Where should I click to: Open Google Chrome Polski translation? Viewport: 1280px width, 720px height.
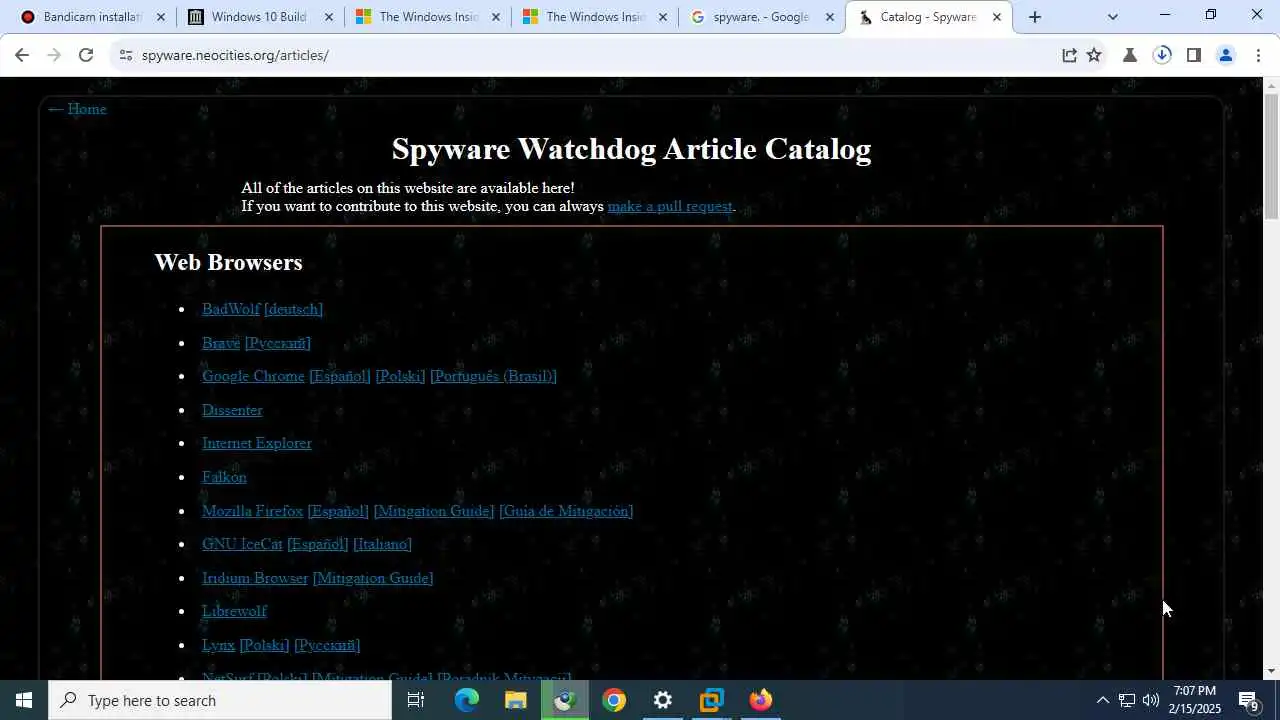coord(400,376)
